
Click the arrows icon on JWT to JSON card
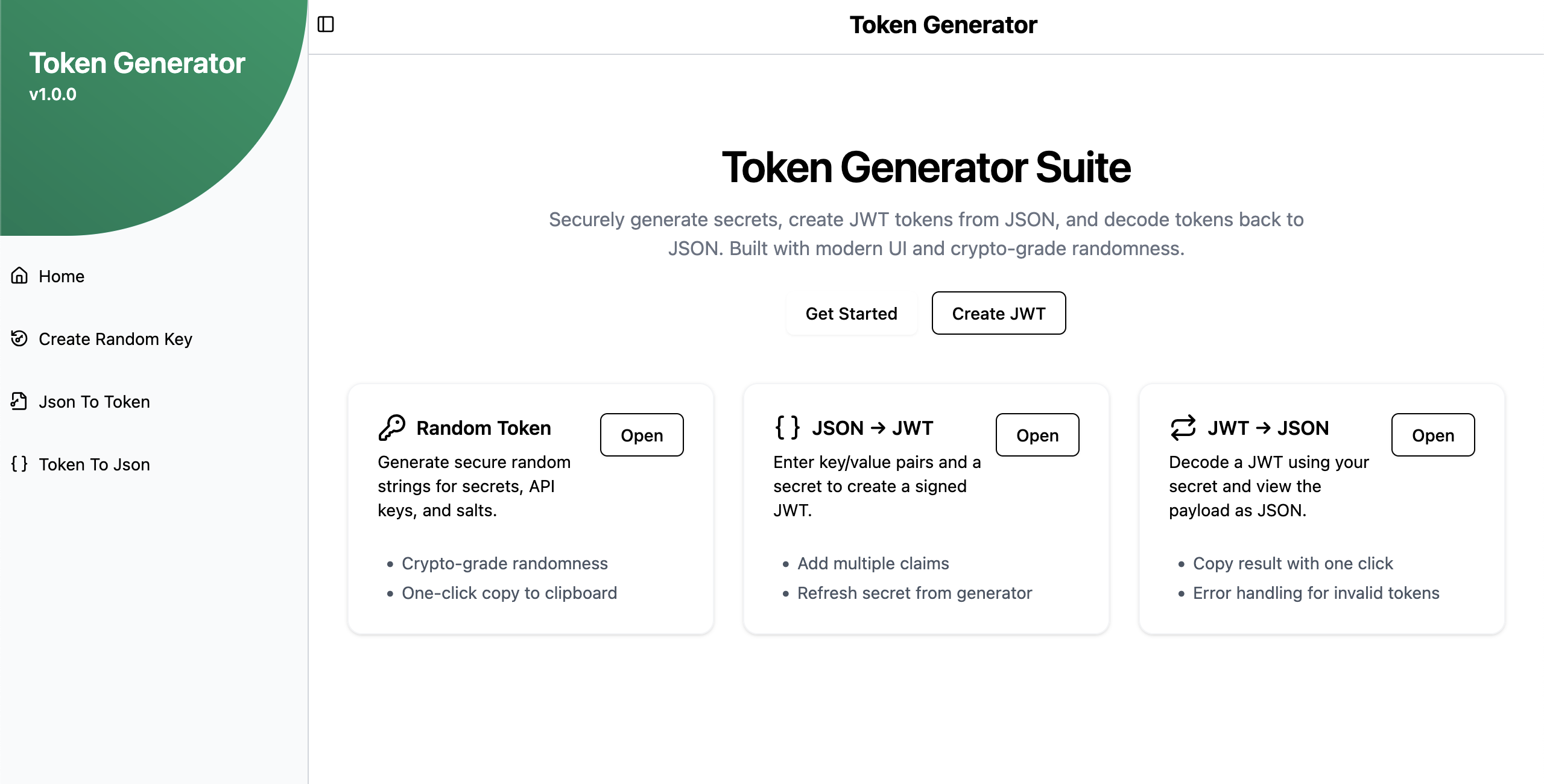click(x=1182, y=427)
